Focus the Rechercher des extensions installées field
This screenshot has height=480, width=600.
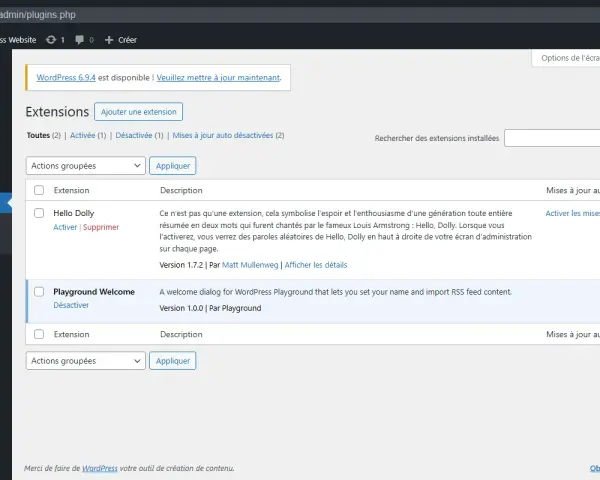pyautogui.click(x=552, y=138)
